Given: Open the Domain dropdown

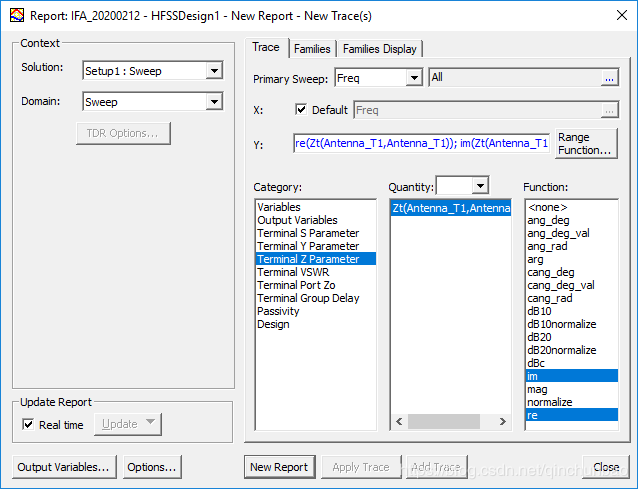Looking at the screenshot, I should pyautogui.click(x=214, y=102).
